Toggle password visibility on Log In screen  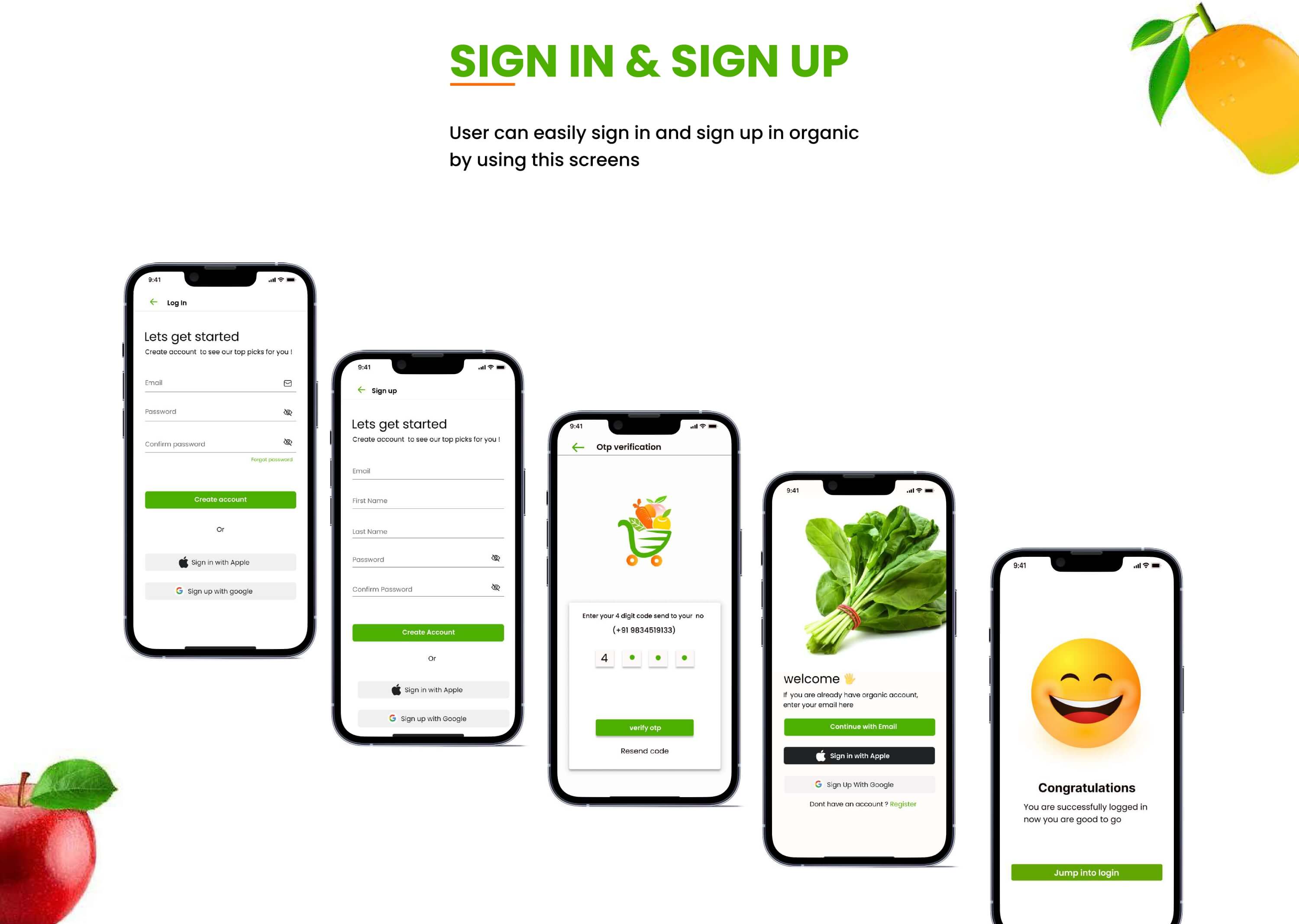[x=288, y=411]
